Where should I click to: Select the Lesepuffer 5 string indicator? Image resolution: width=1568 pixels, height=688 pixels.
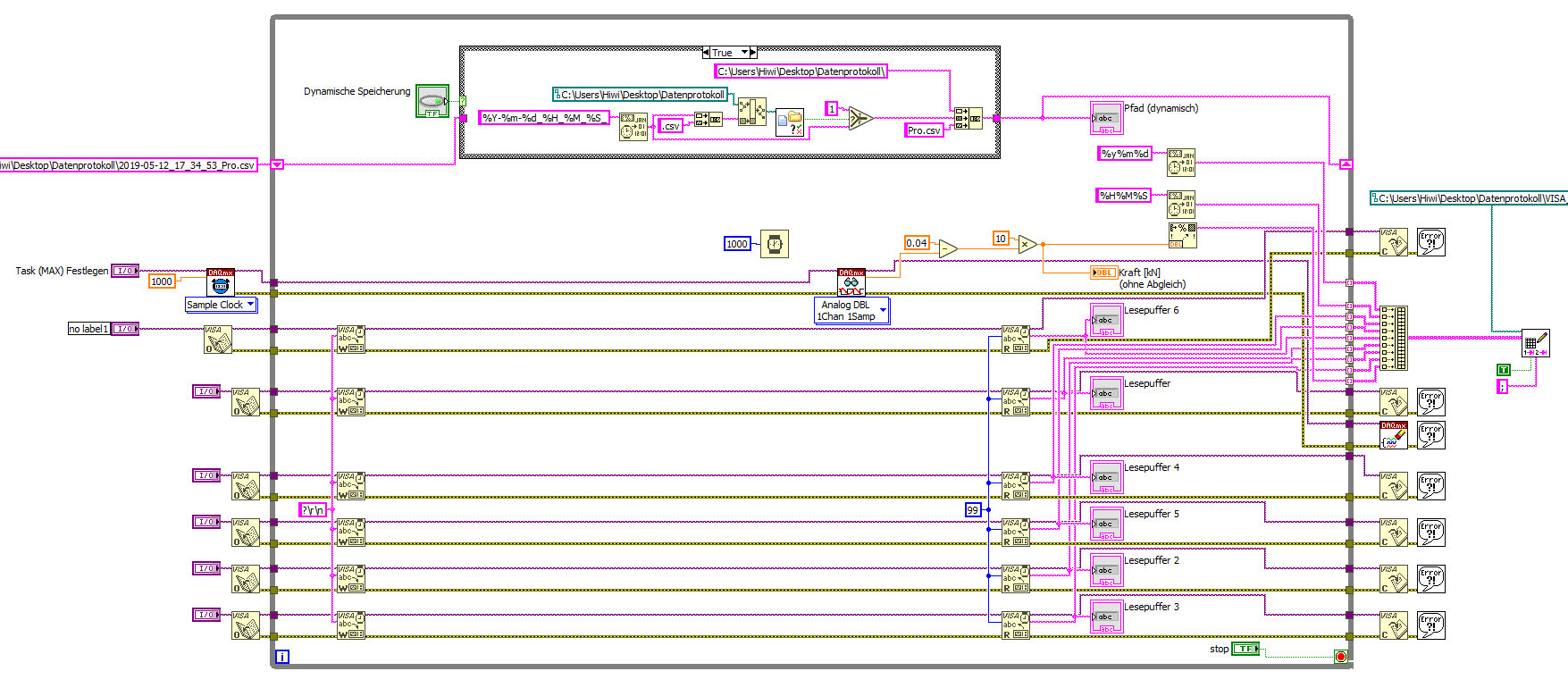[x=1106, y=524]
